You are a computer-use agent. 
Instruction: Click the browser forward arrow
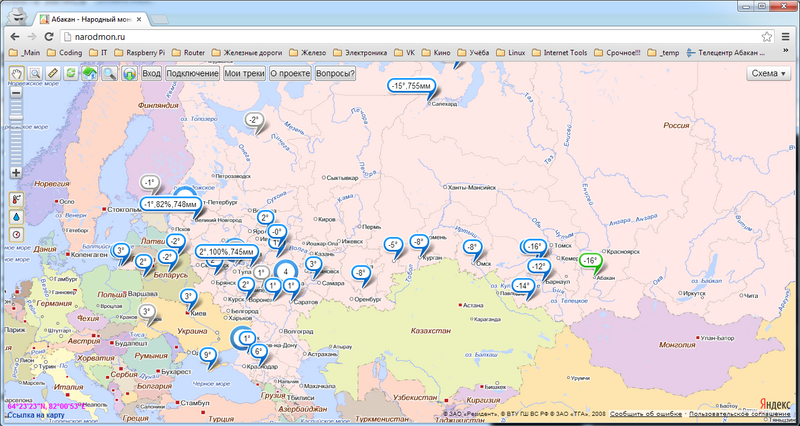coord(32,37)
